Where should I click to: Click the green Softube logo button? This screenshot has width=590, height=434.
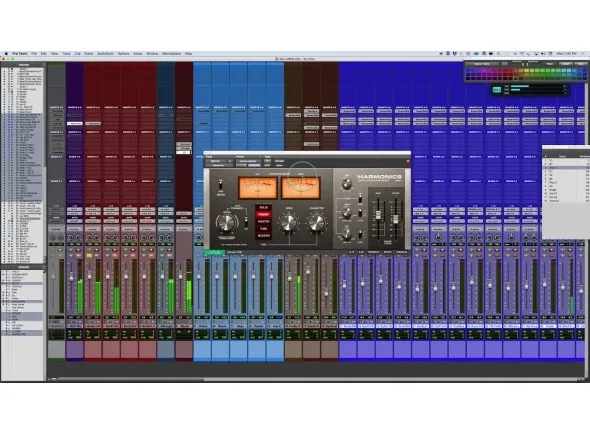click(214, 252)
